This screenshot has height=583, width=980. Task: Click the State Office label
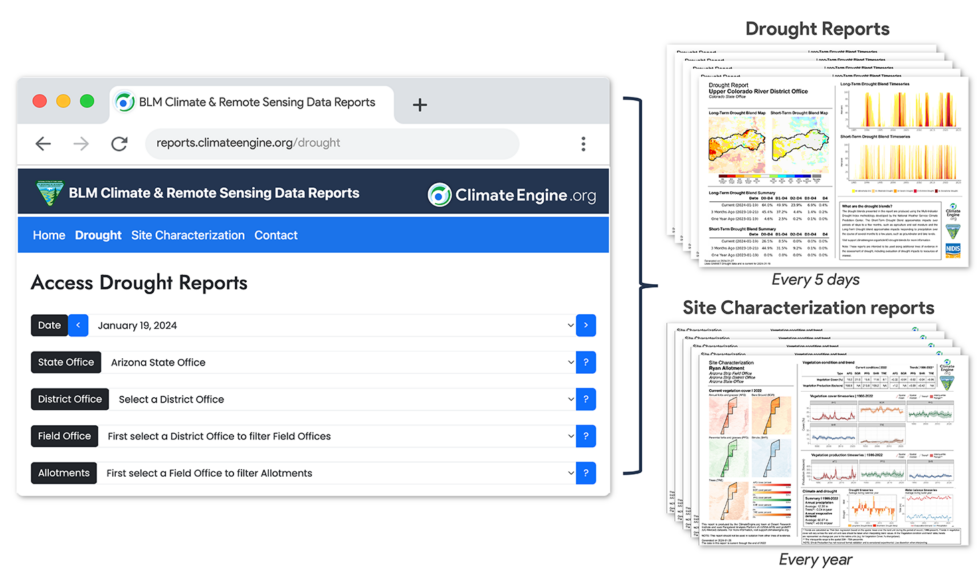click(66, 362)
